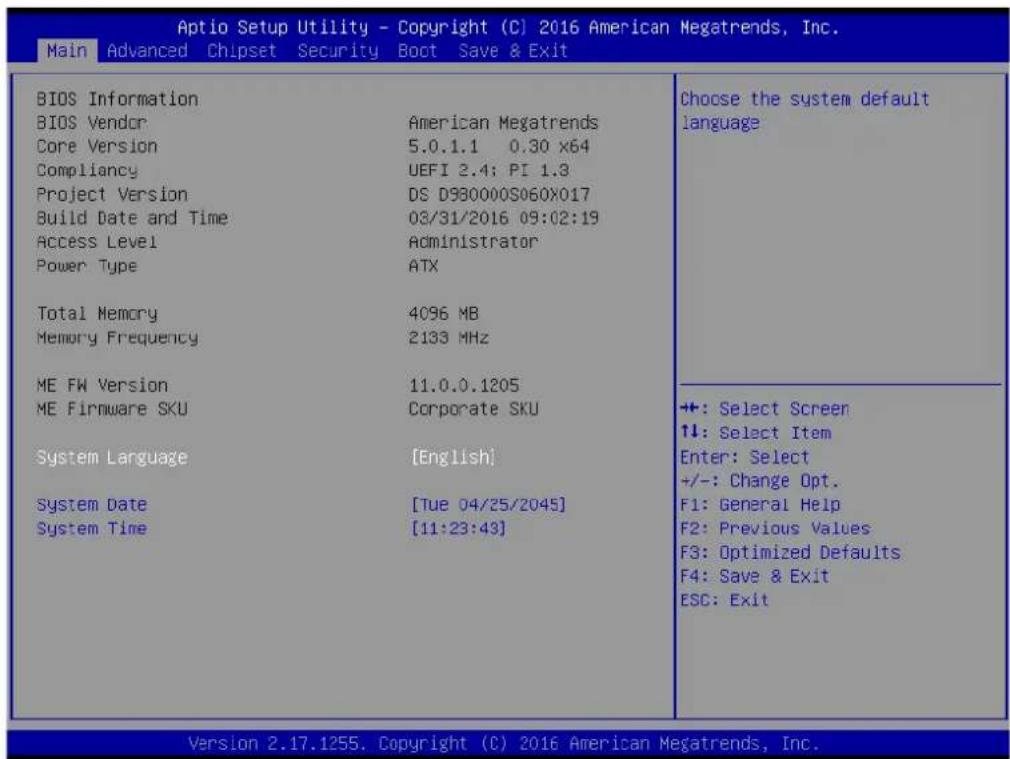The width and height of the screenshot is (1010, 759).
Task: Click the 2133 MHz frequency value
Action: click(x=448, y=338)
